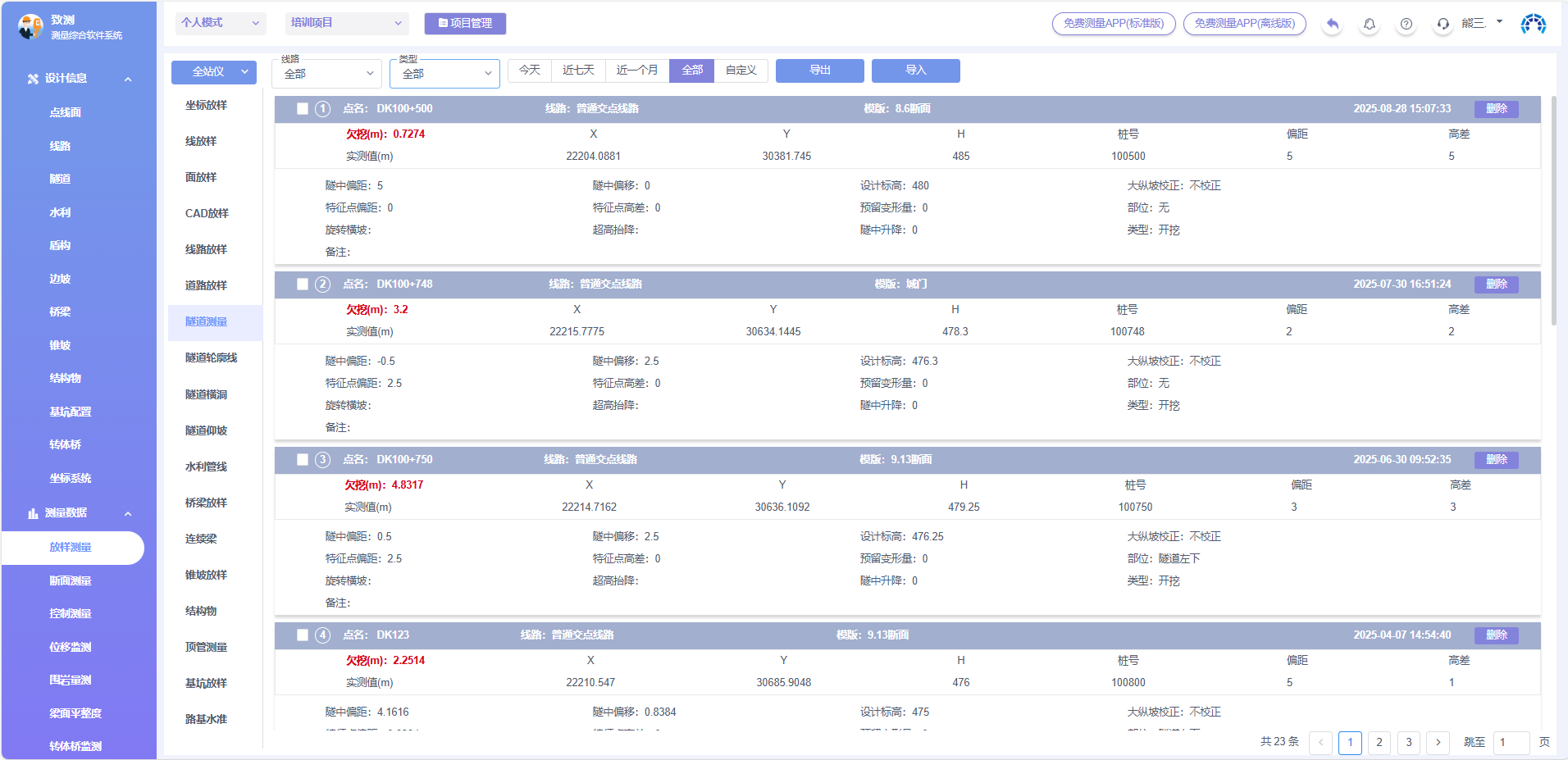1568x760 pixels.
Task: Click the customer service headset icon
Action: tap(1443, 24)
